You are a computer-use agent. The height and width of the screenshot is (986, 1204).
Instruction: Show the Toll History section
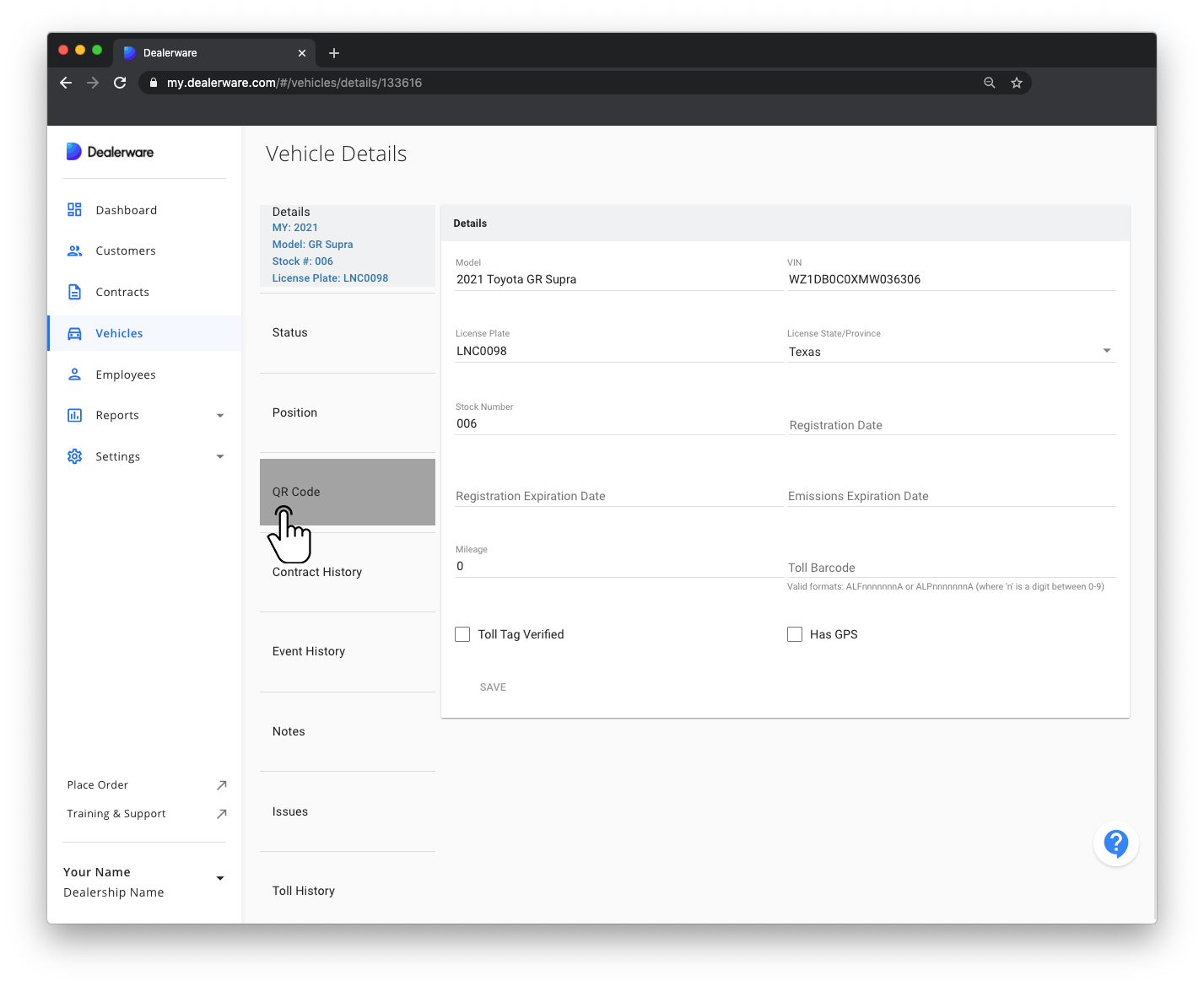[x=348, y=891]
